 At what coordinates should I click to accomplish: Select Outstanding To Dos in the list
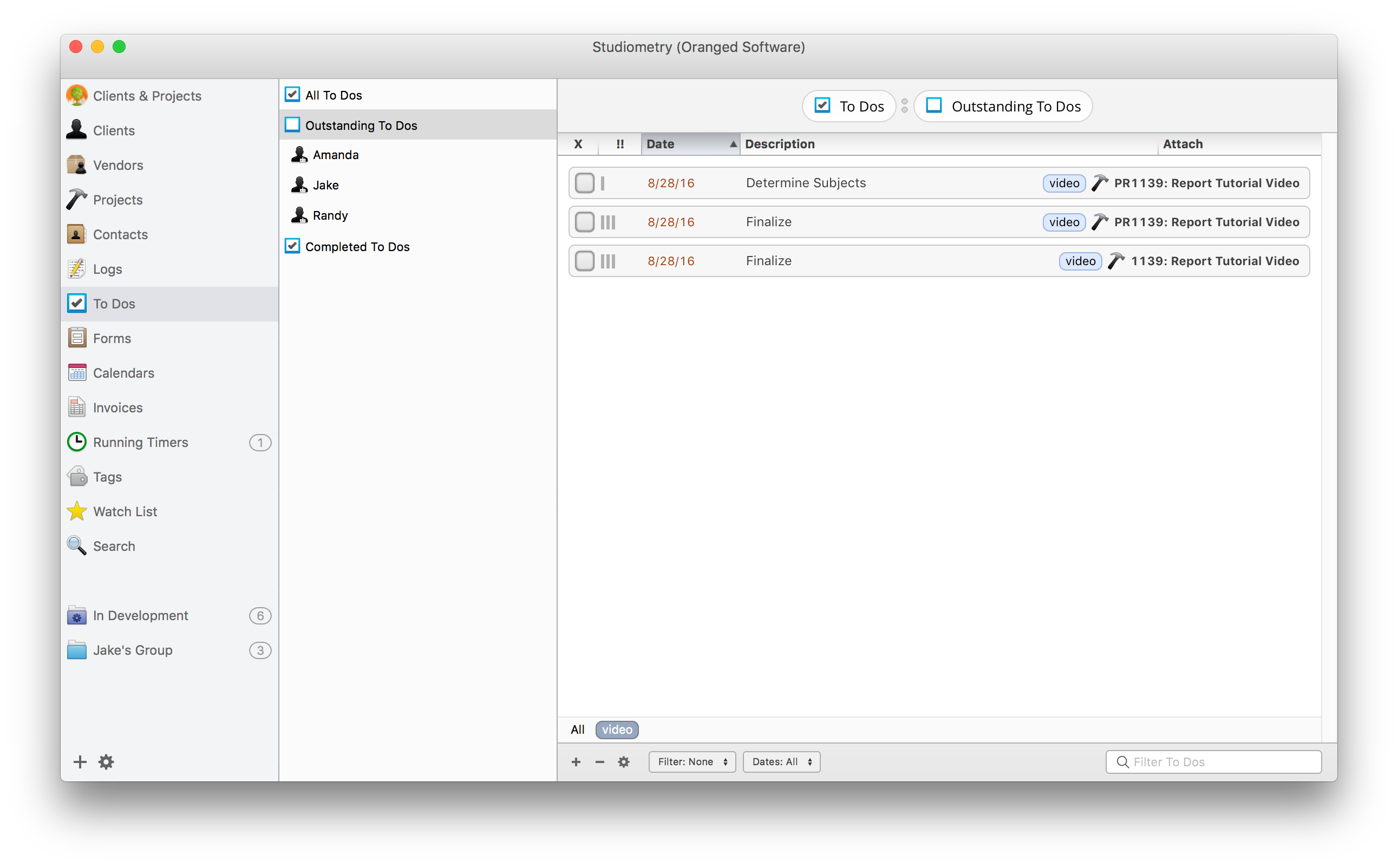pos(418,124)
